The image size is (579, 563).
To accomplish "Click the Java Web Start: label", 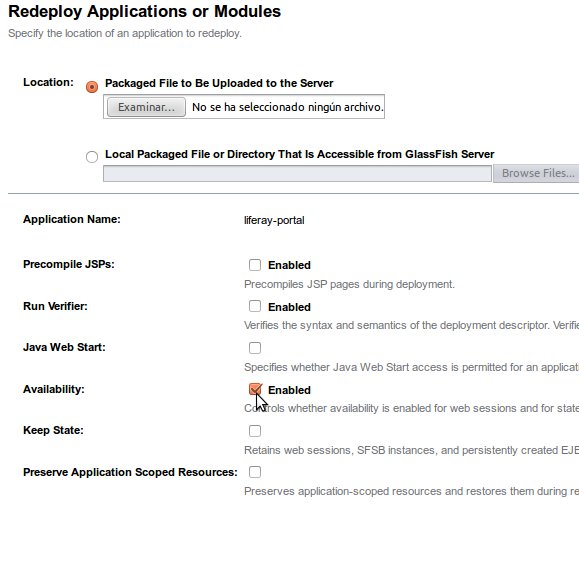I will point(64,347).
